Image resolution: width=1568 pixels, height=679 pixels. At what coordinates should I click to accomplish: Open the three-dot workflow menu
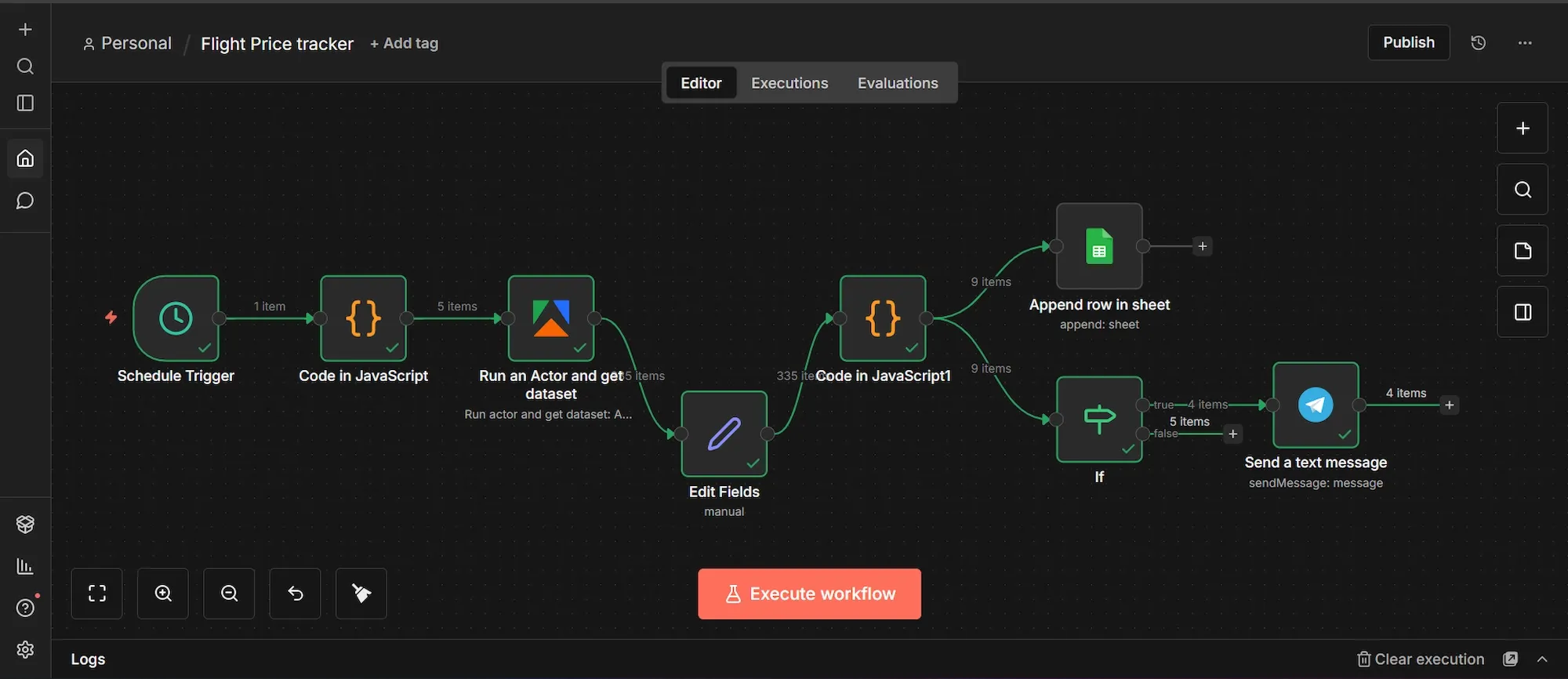1525,43
